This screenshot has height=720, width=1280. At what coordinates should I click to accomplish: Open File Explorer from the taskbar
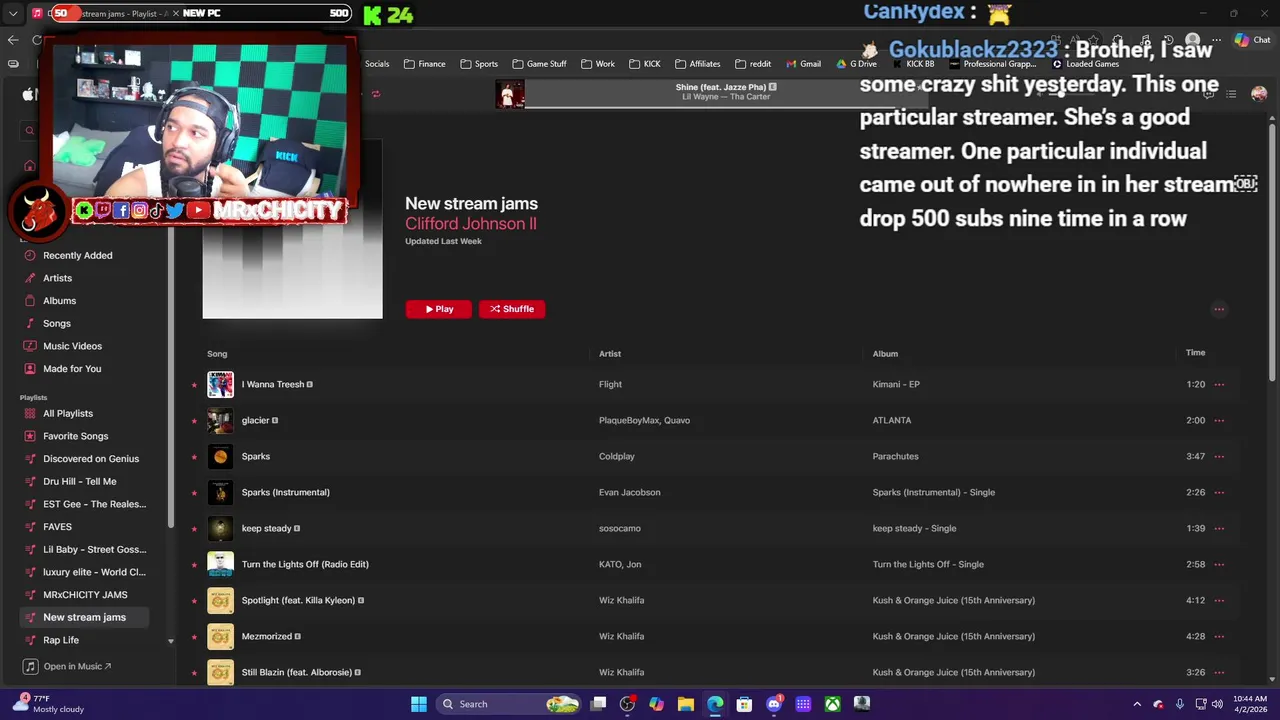tap(686, 704)
